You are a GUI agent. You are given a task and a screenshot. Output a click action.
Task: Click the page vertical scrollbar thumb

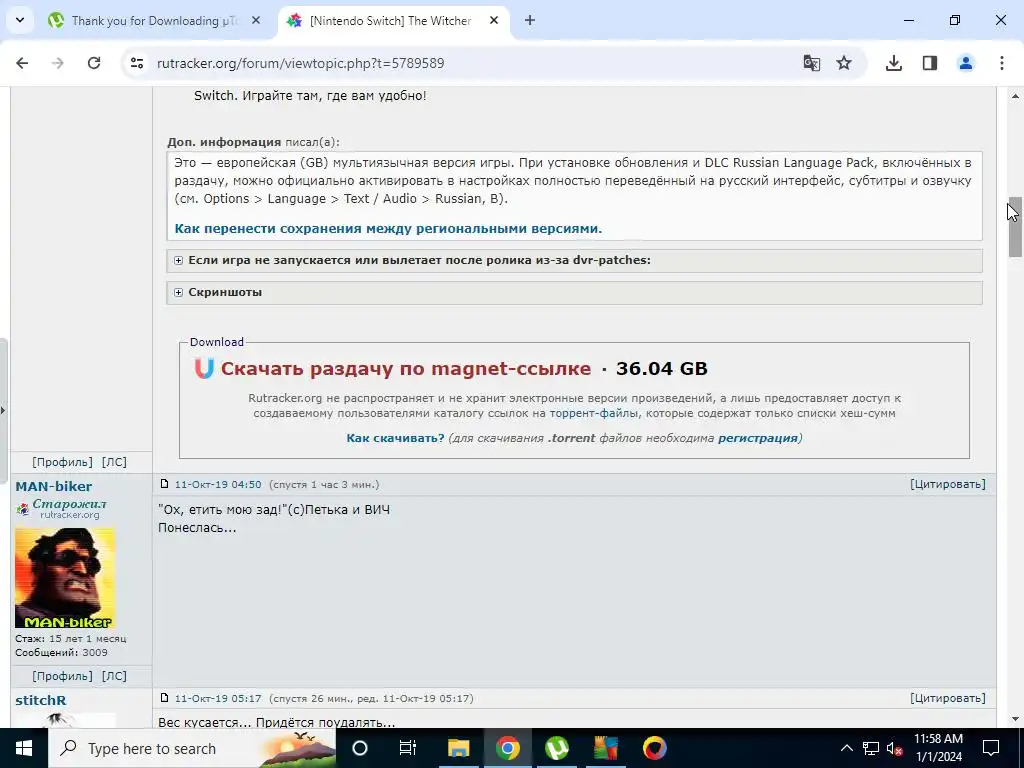(1015, 227)
